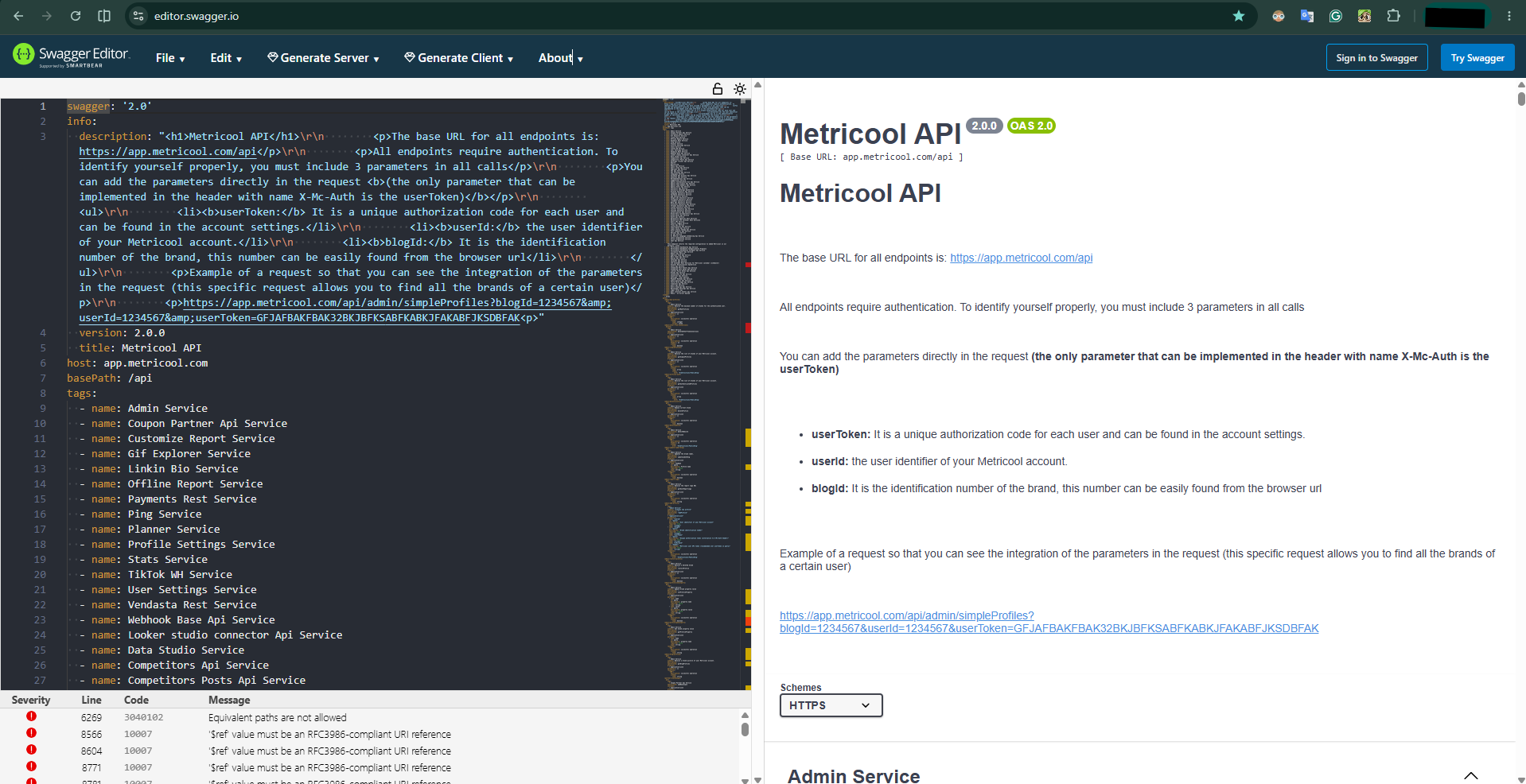Click error icon for line 8771
This screenshot has height=784, width=1526.
(31, 767)
